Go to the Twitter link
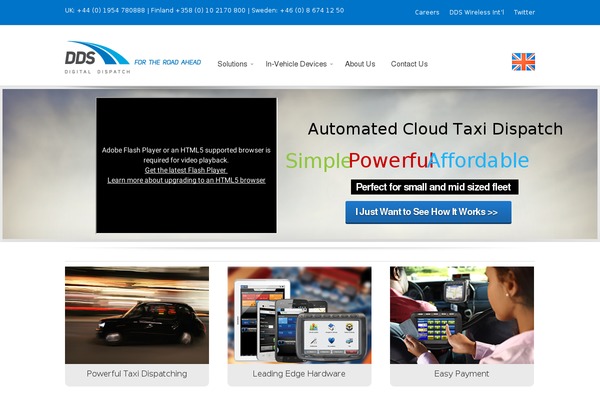 pos(524,12)
